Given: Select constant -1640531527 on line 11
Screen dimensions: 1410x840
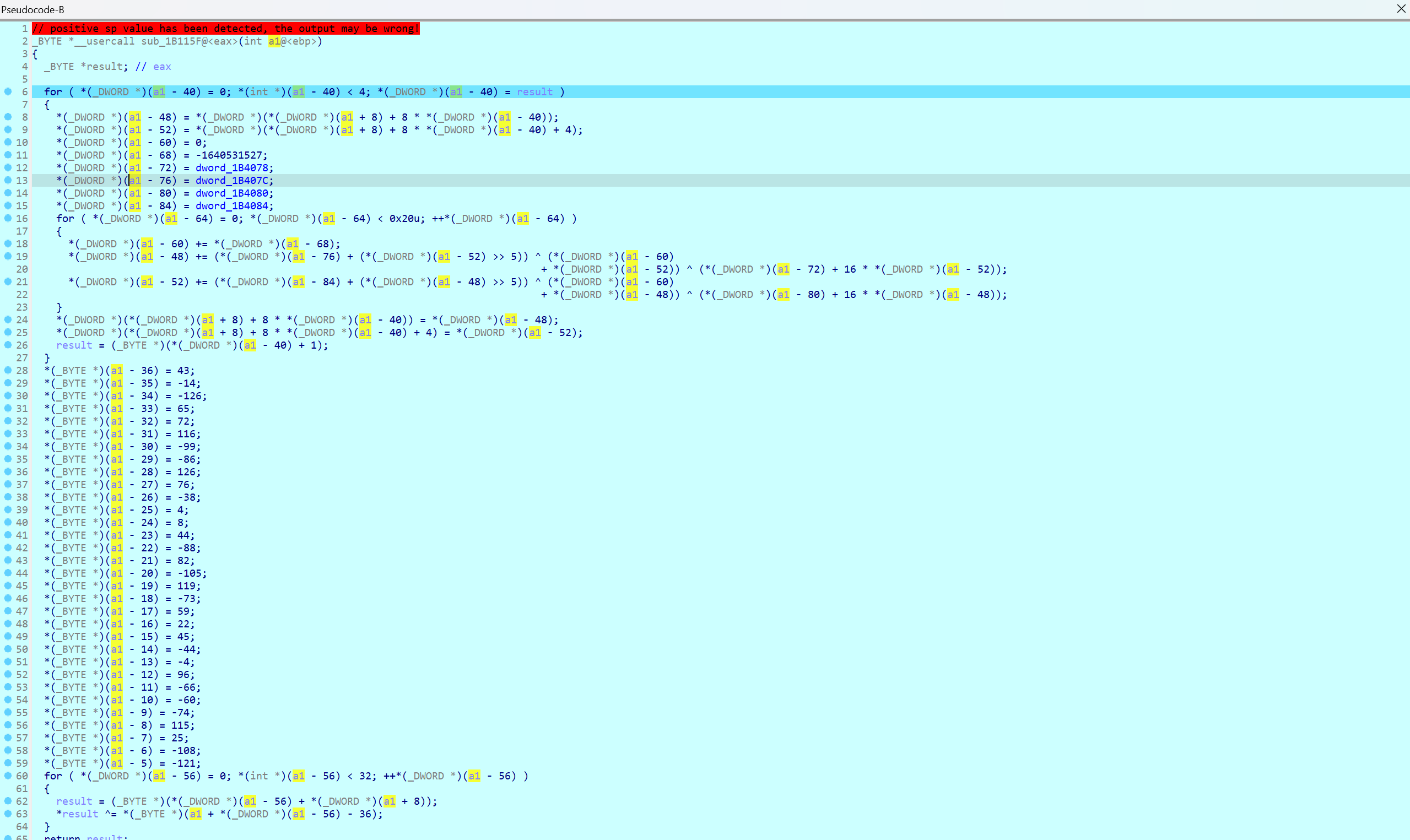Looking at the screenshot, I should coord(228,155).
